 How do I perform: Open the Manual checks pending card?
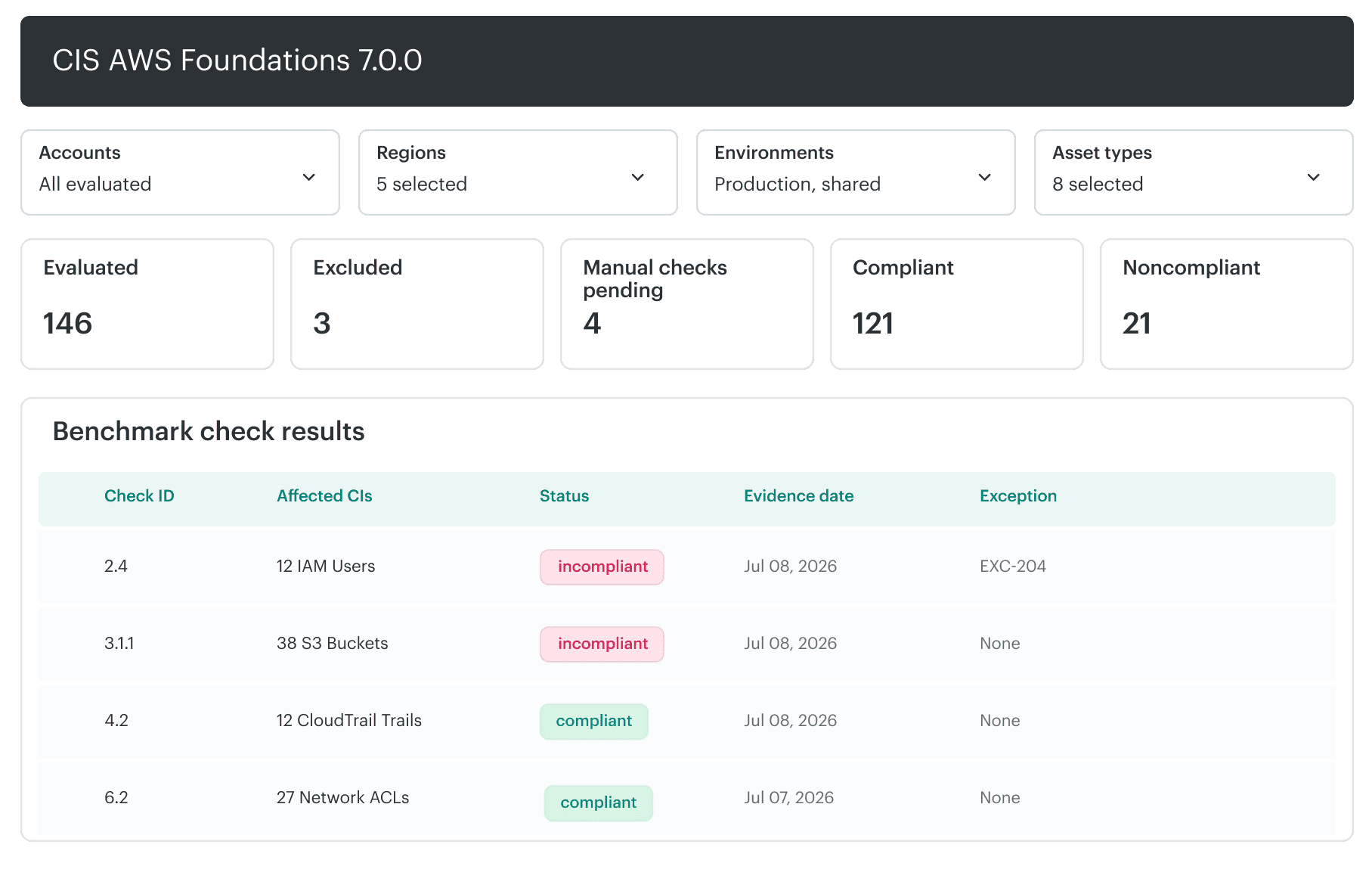click(687, 304)
